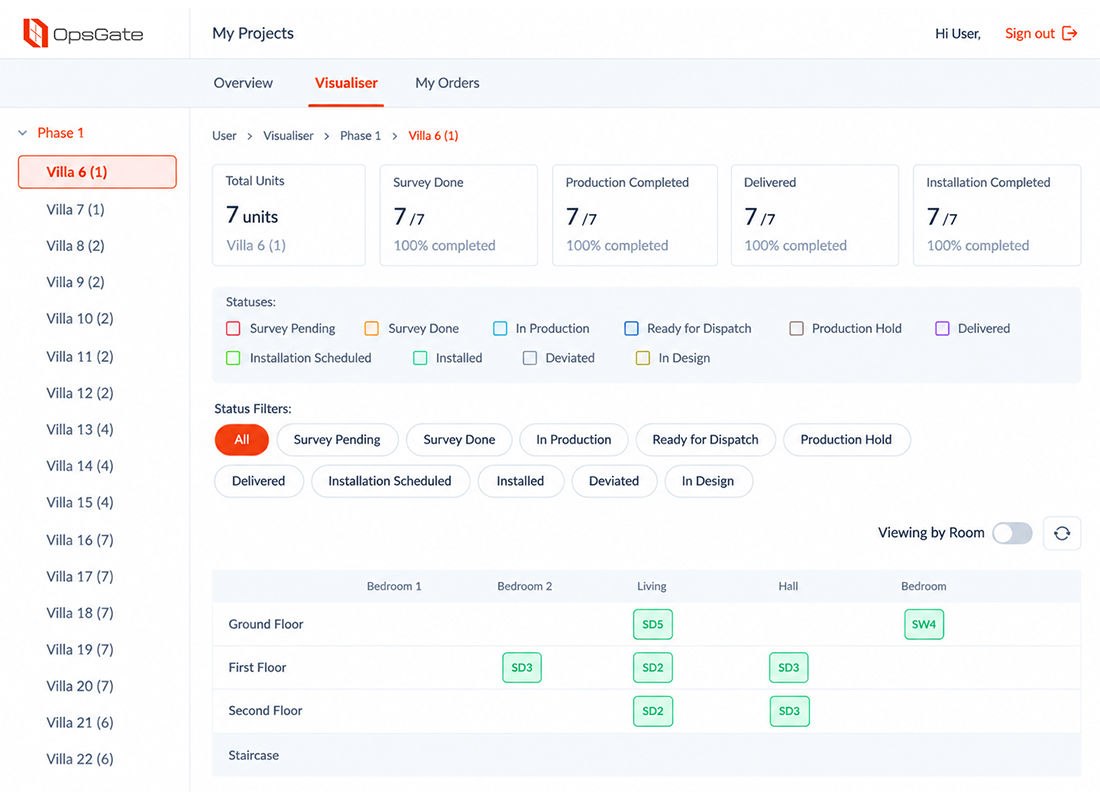Collapse the Phase 1 tree chevron
Image resolution: width=1100 pixels, height=800 pixels.
click(22, 133)
